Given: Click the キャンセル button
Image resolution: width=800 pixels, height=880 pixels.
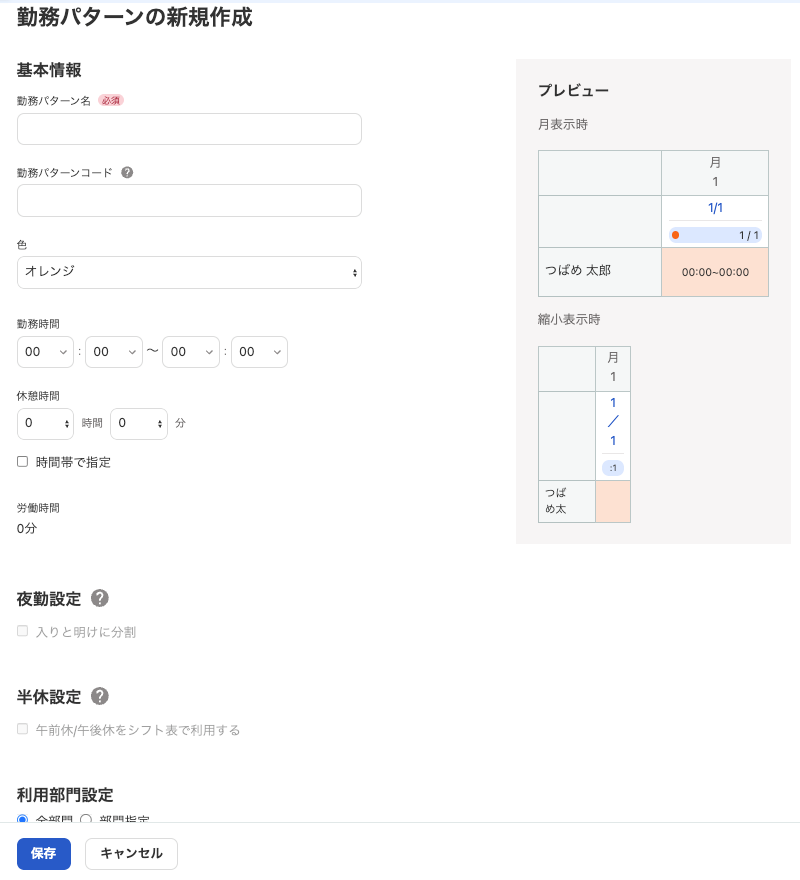Looking at the screenshot, I should 131,854.
